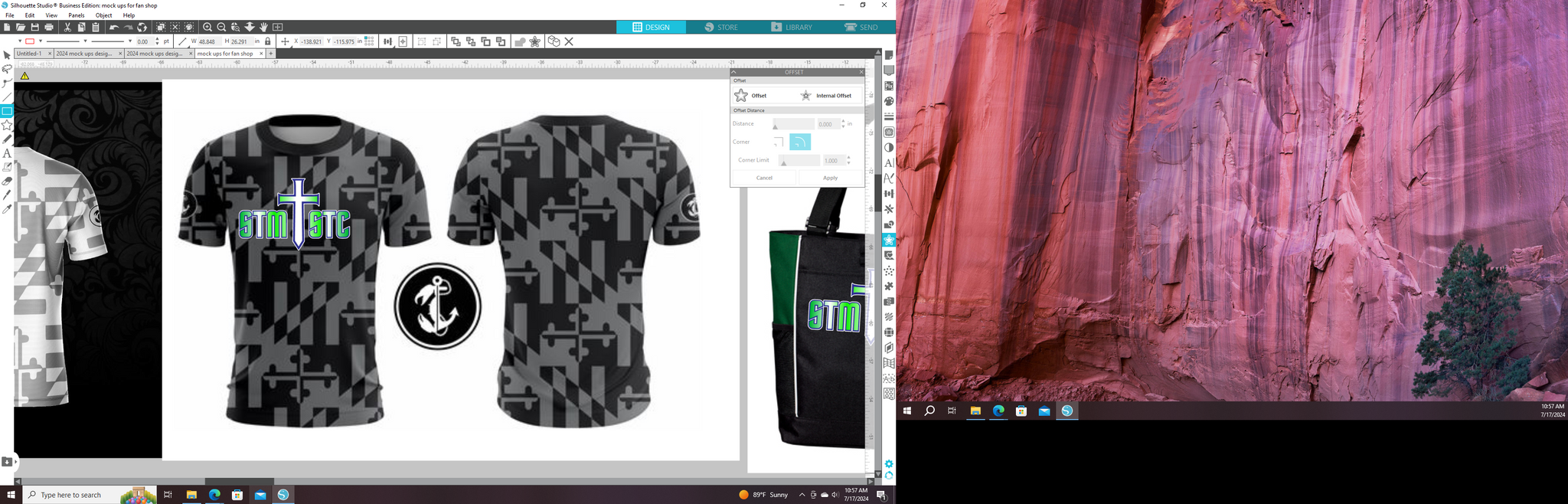This screenshot has height=504, width=1568.
Task: Save the document with the floppy icon
Action: pos(34,27)
